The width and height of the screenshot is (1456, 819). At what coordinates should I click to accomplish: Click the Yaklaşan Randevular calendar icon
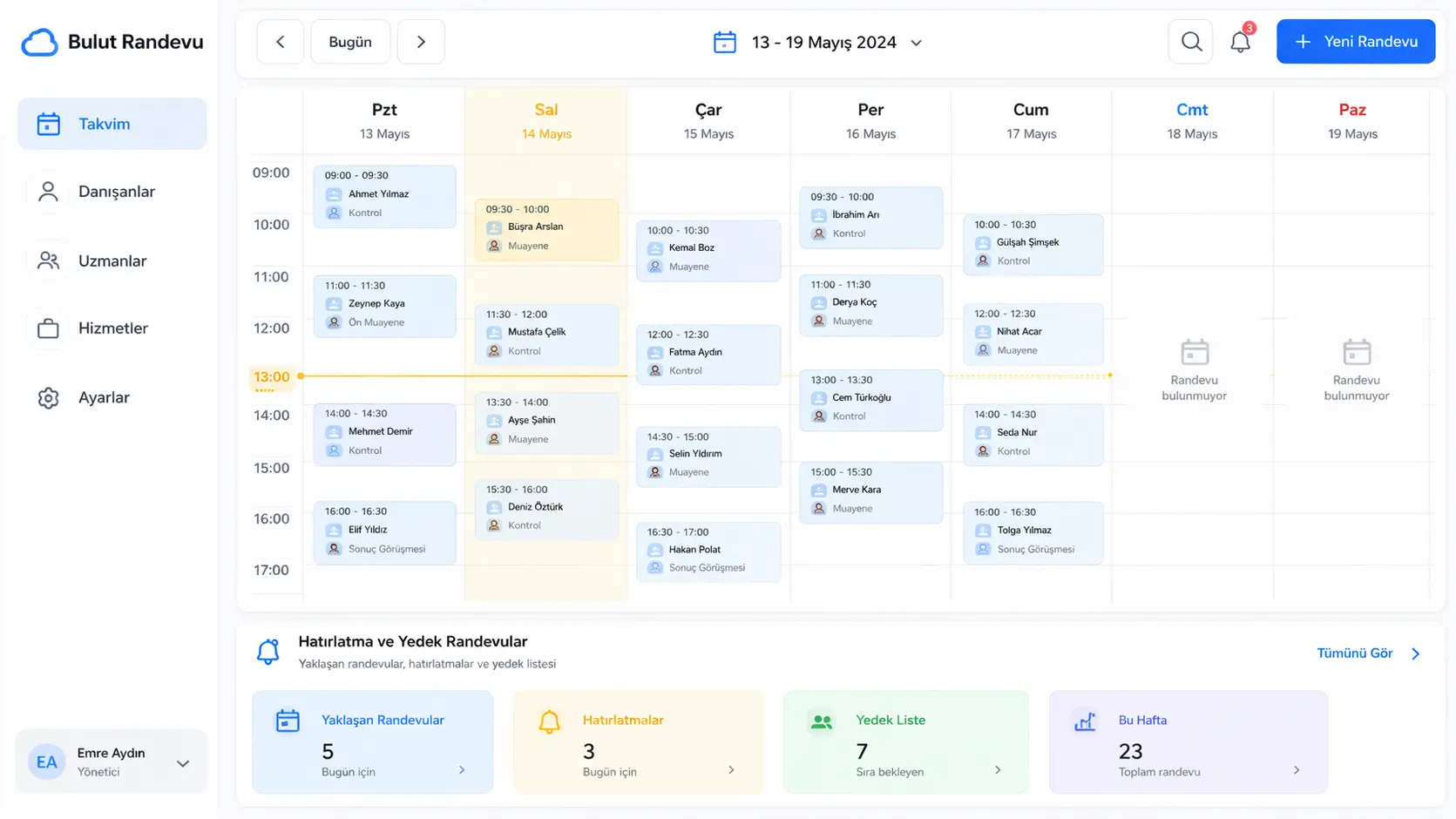point(288,721)
